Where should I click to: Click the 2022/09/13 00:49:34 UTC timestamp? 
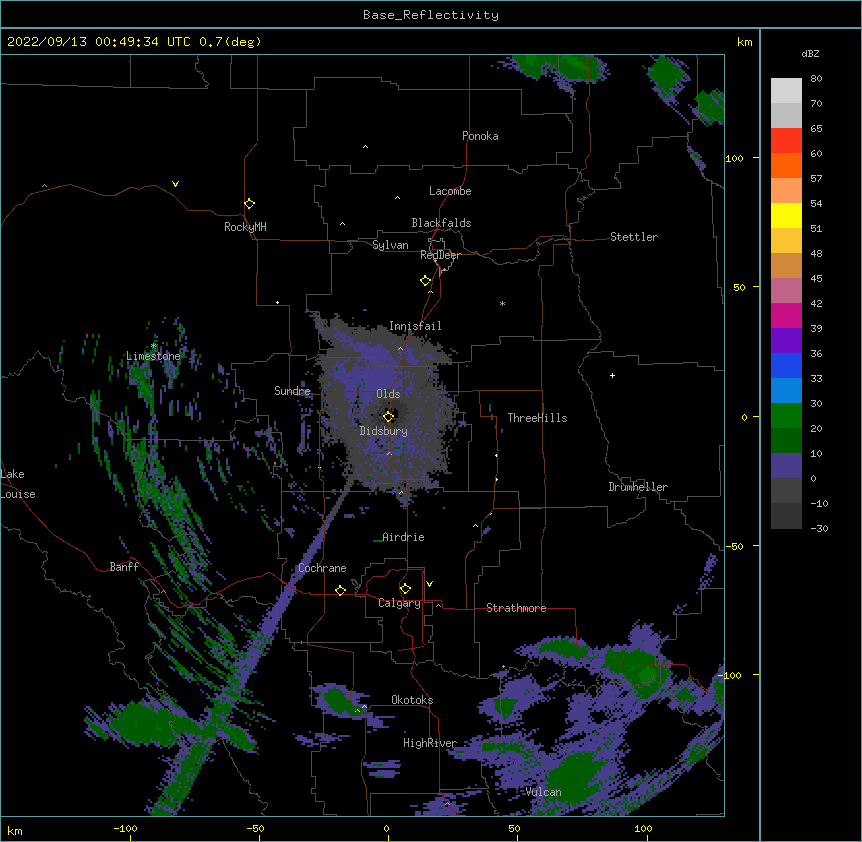pos(99,42)
